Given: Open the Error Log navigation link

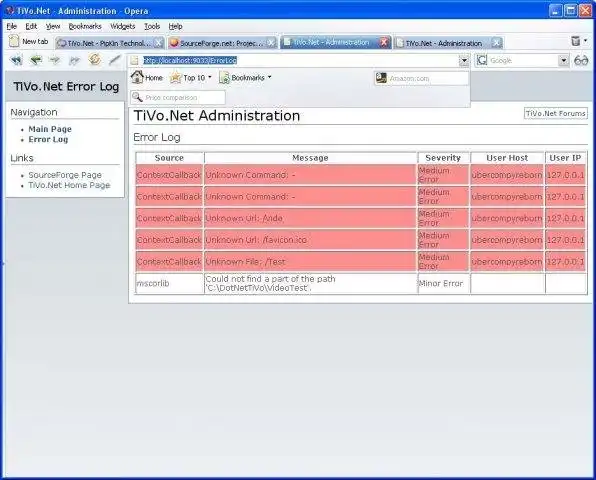Looking at the screenshot, I should 48,139.
